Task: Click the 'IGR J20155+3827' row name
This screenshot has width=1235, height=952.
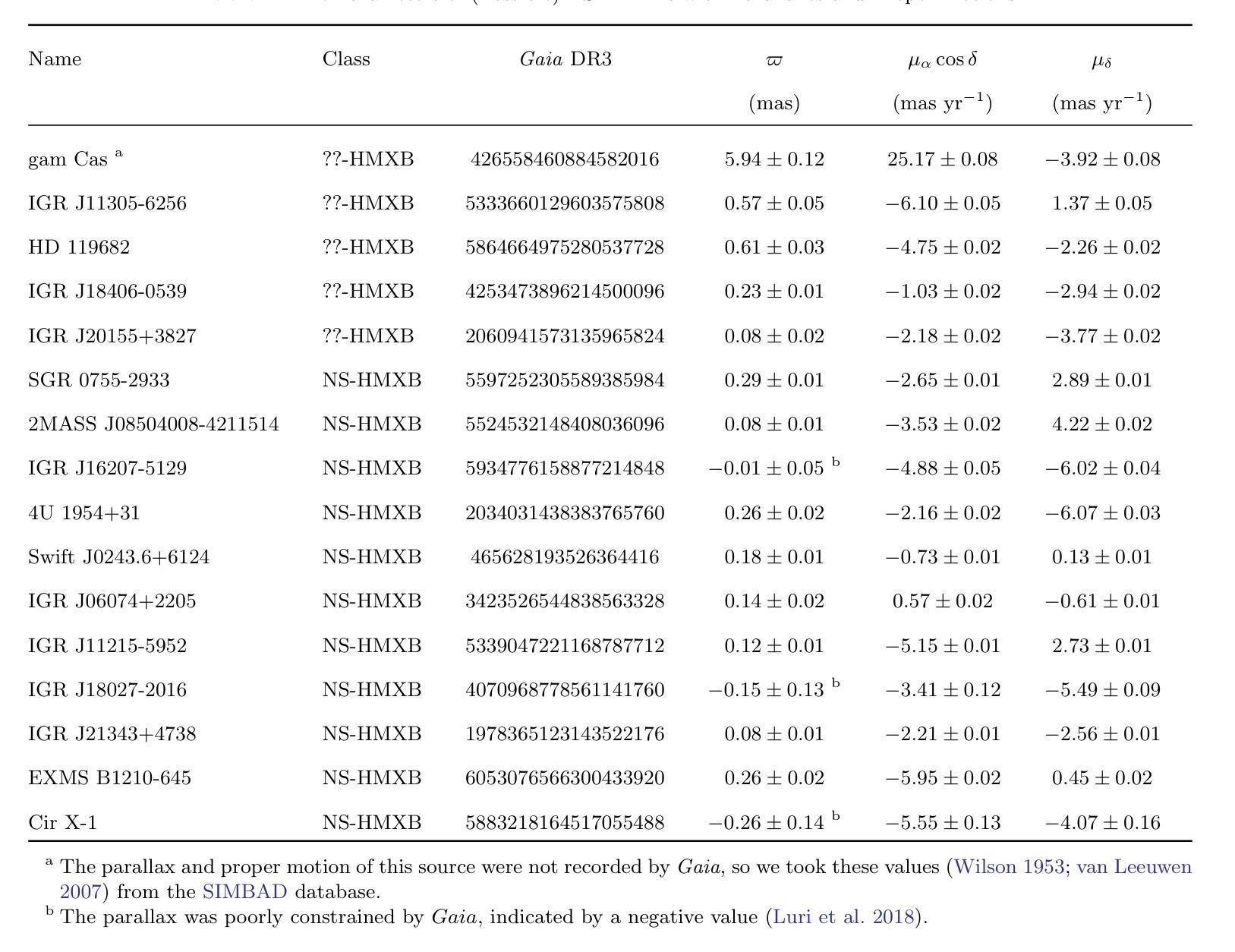Action: (x=112, y=336)
